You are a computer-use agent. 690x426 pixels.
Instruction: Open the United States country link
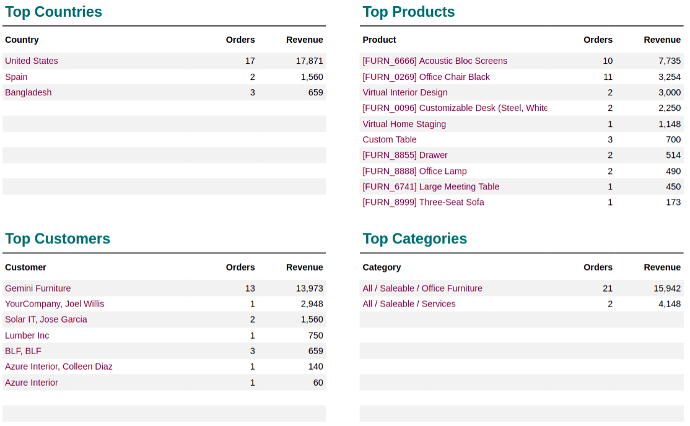[32, 61]
